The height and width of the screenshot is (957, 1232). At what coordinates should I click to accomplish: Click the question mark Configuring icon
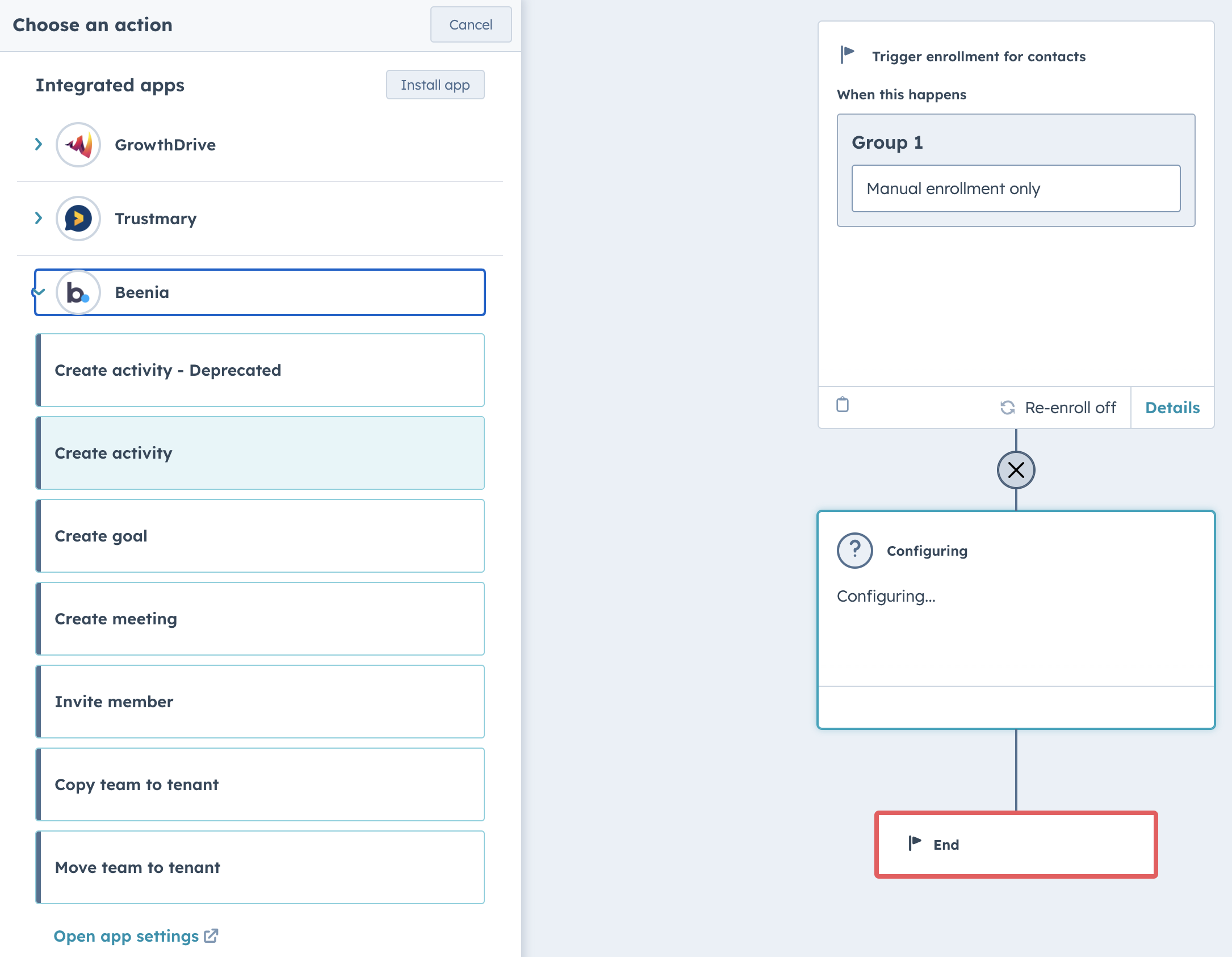pyautogui.click(x=854, y=551)
